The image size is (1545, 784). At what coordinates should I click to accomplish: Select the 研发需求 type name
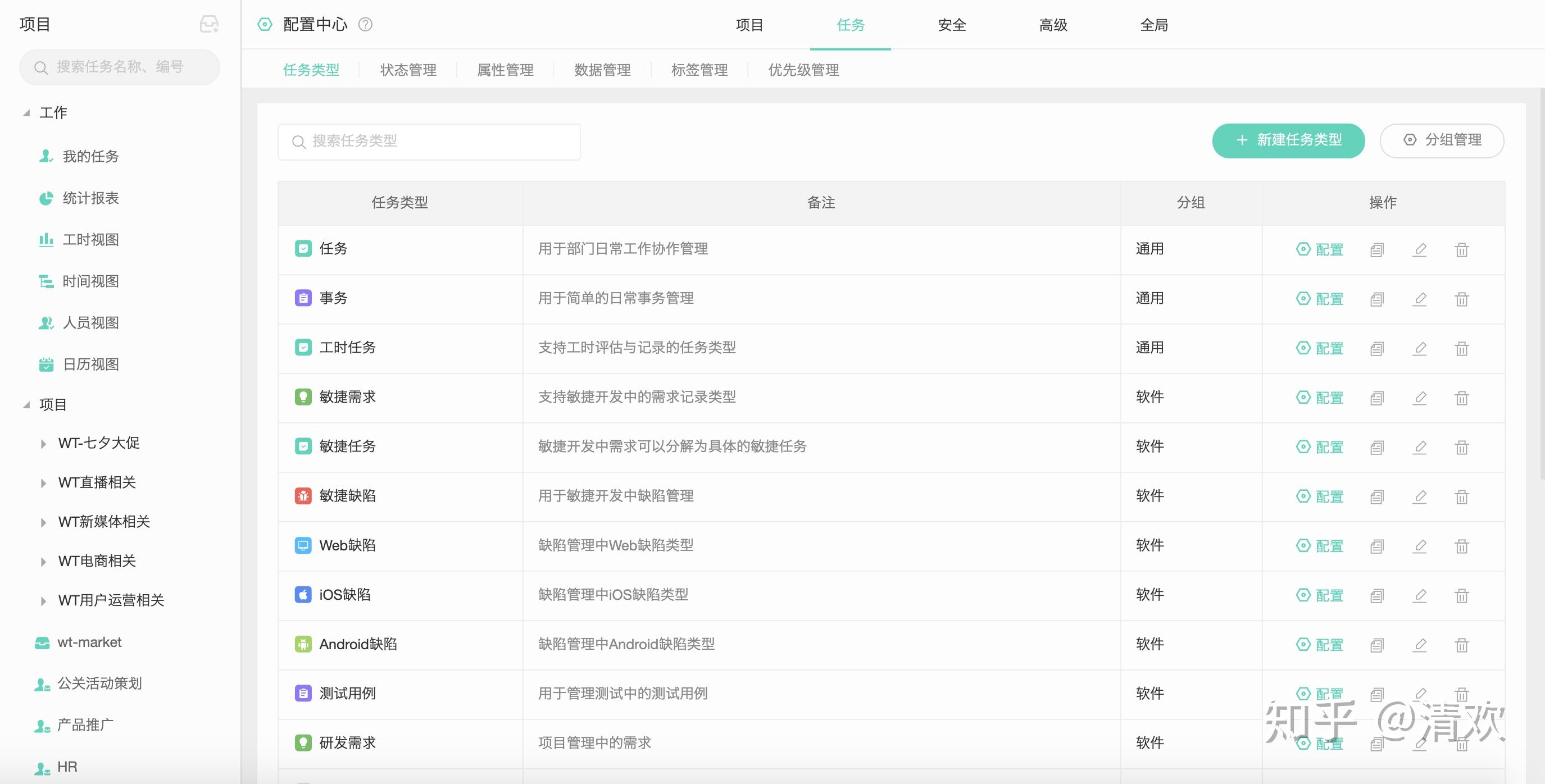coord(347,743)
